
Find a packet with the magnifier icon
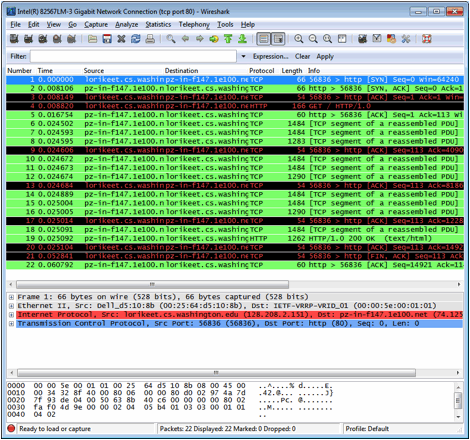point(171,39)
